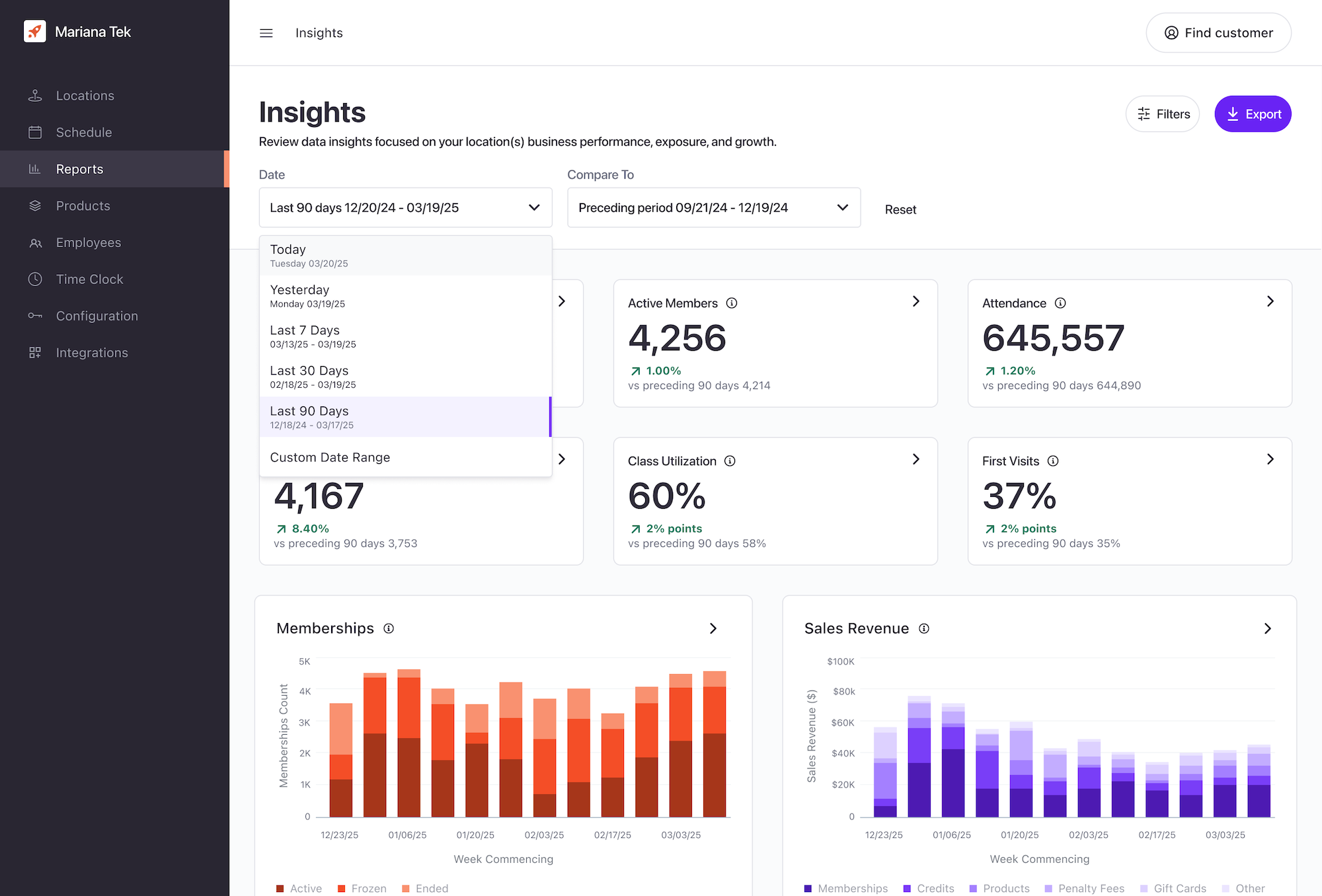Click Memberships chart info icon
Image resolution: width=1322 pixels, height=896 pixels.
click(389, 628)
